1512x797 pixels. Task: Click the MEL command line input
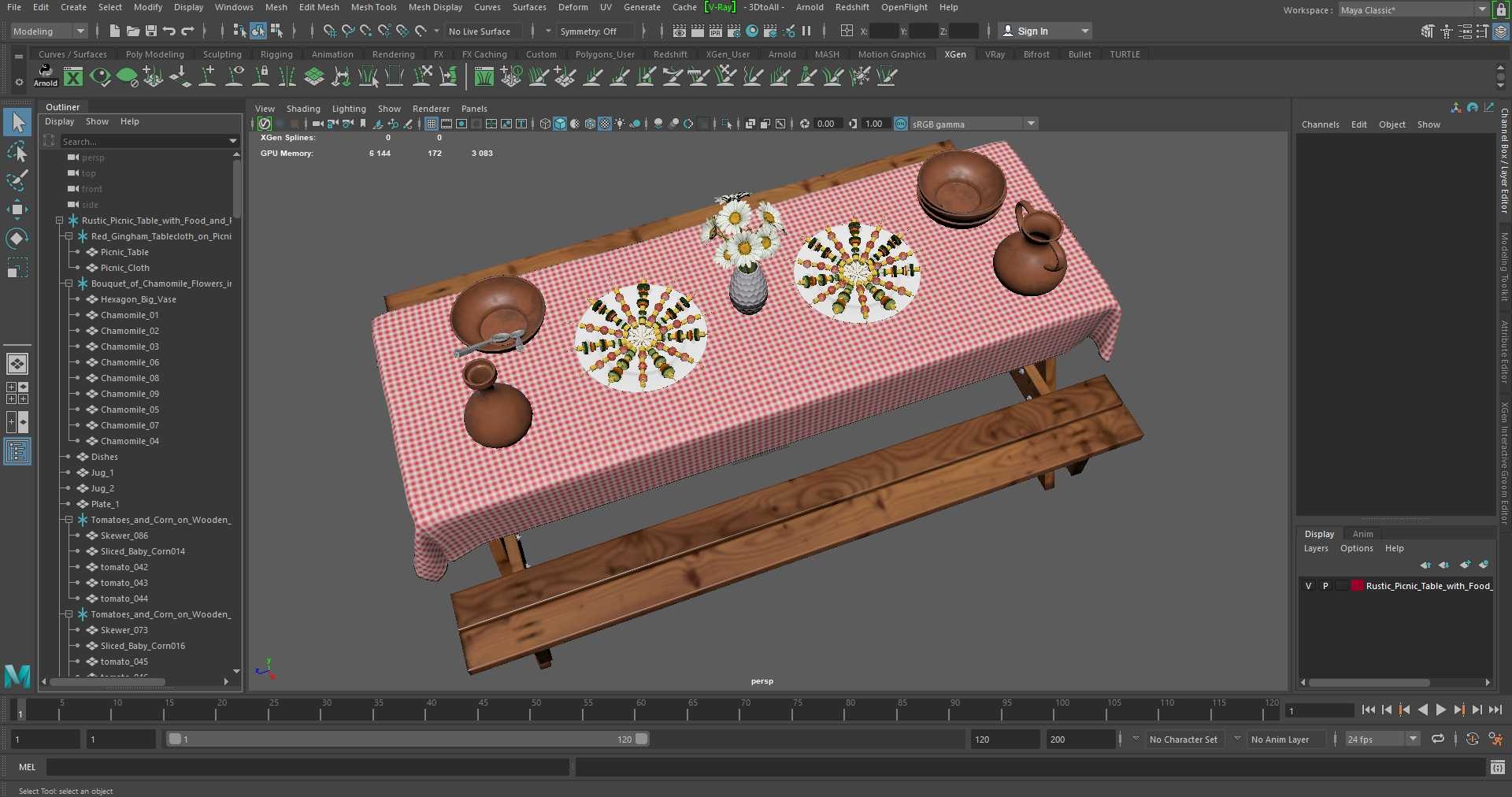pyautogui.click(x=307, y=767)
